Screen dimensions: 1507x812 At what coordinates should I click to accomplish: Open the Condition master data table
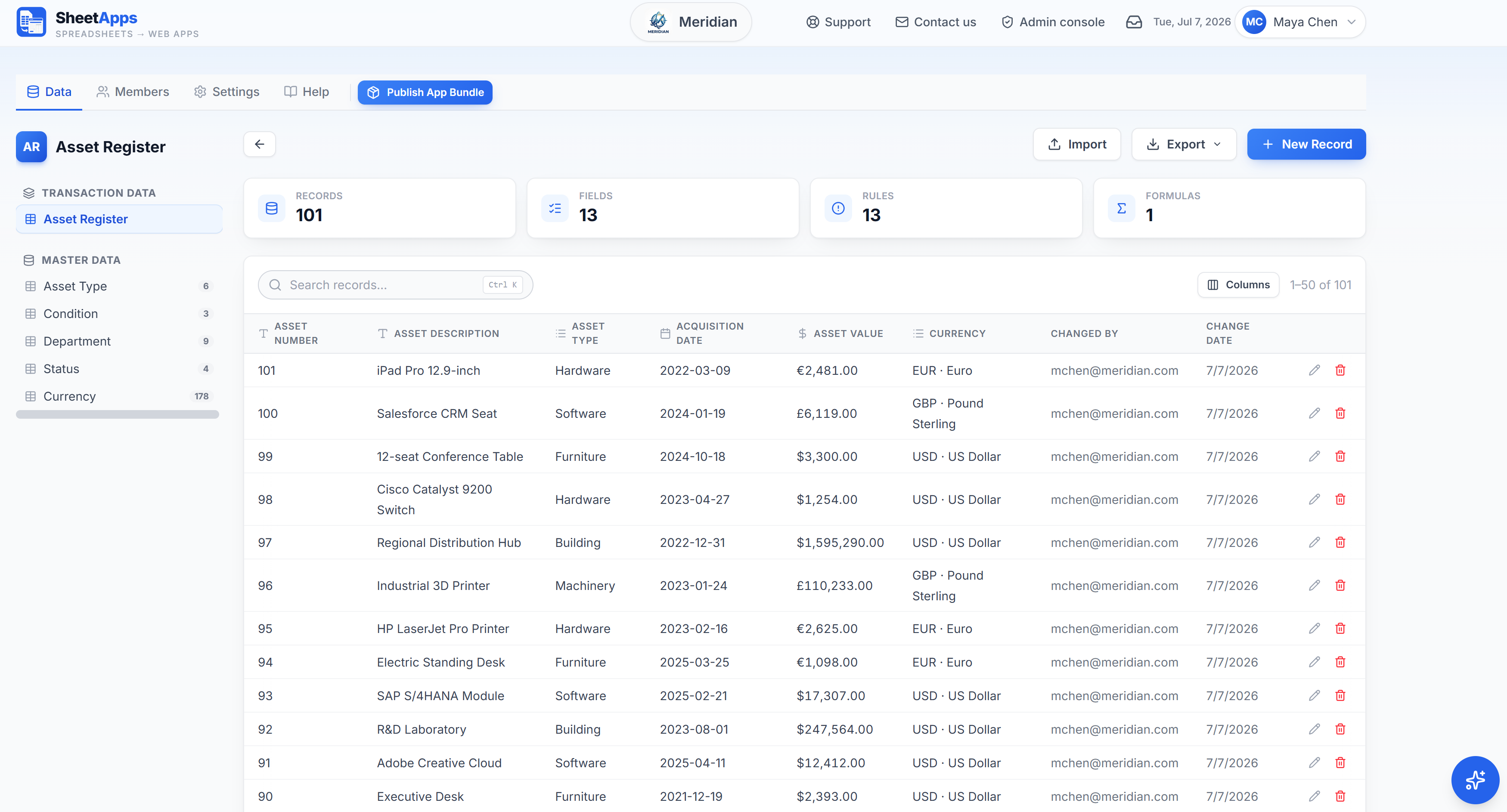pyautogui.click(x=119, y=314)
